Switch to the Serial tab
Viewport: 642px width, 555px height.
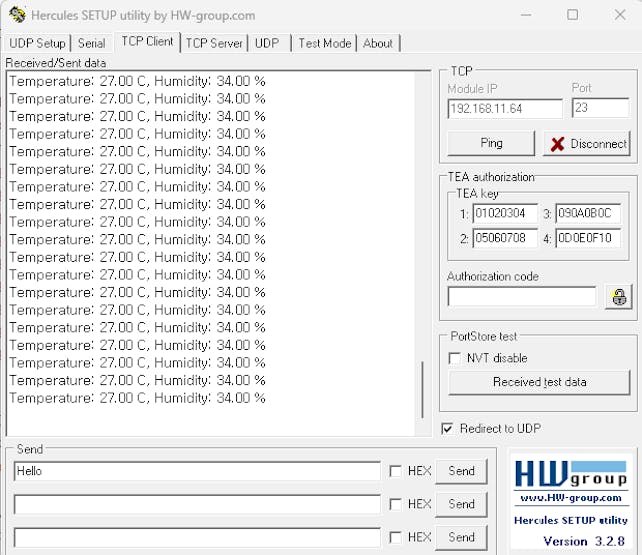[92, 43]
